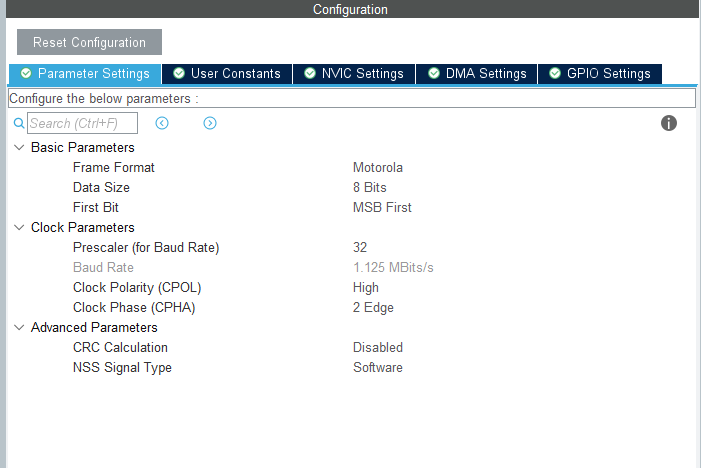Go to previous search result arrow
701x468 pixels.
(x=162, y=123)
